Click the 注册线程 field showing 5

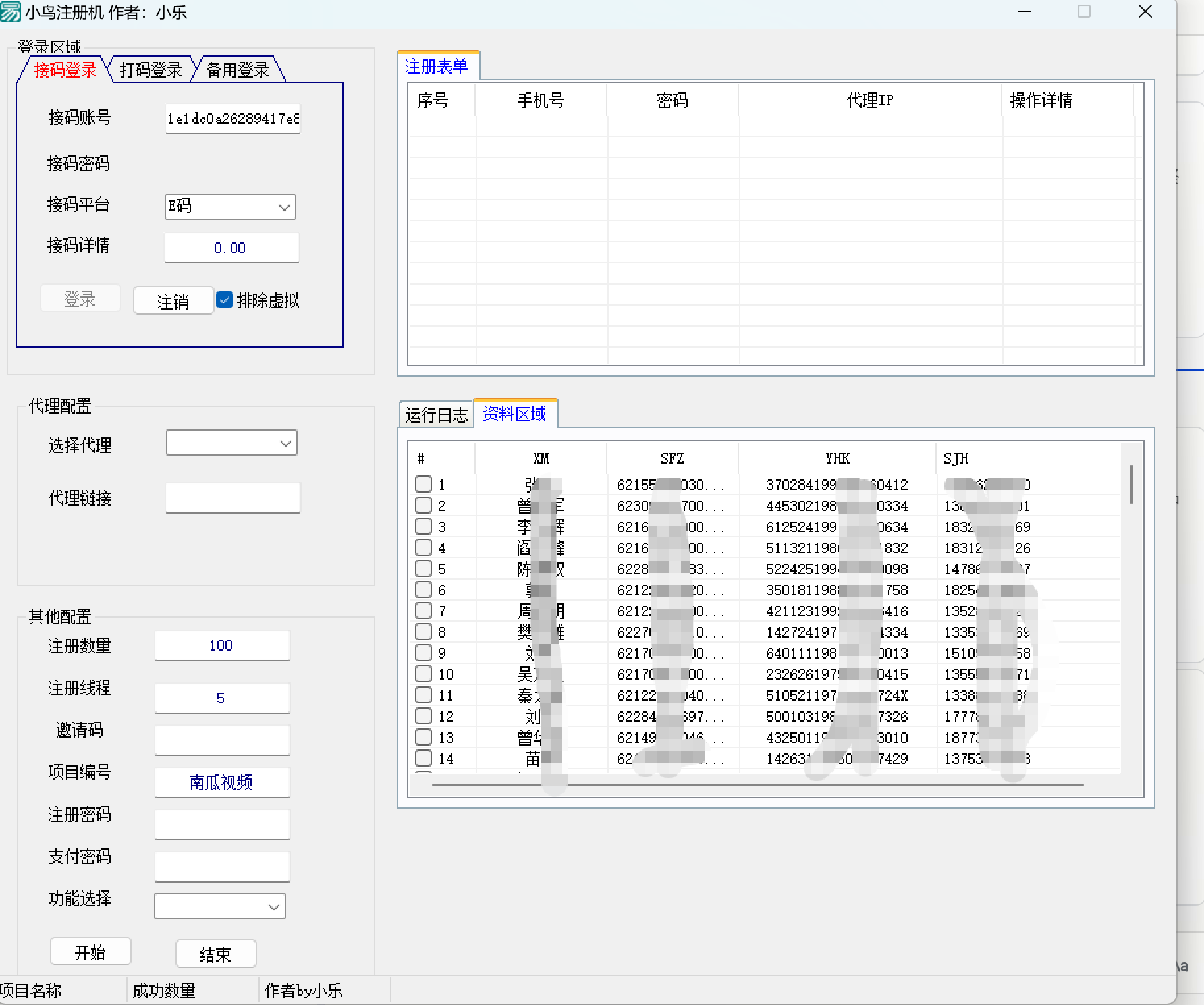(x=222, y=698)
